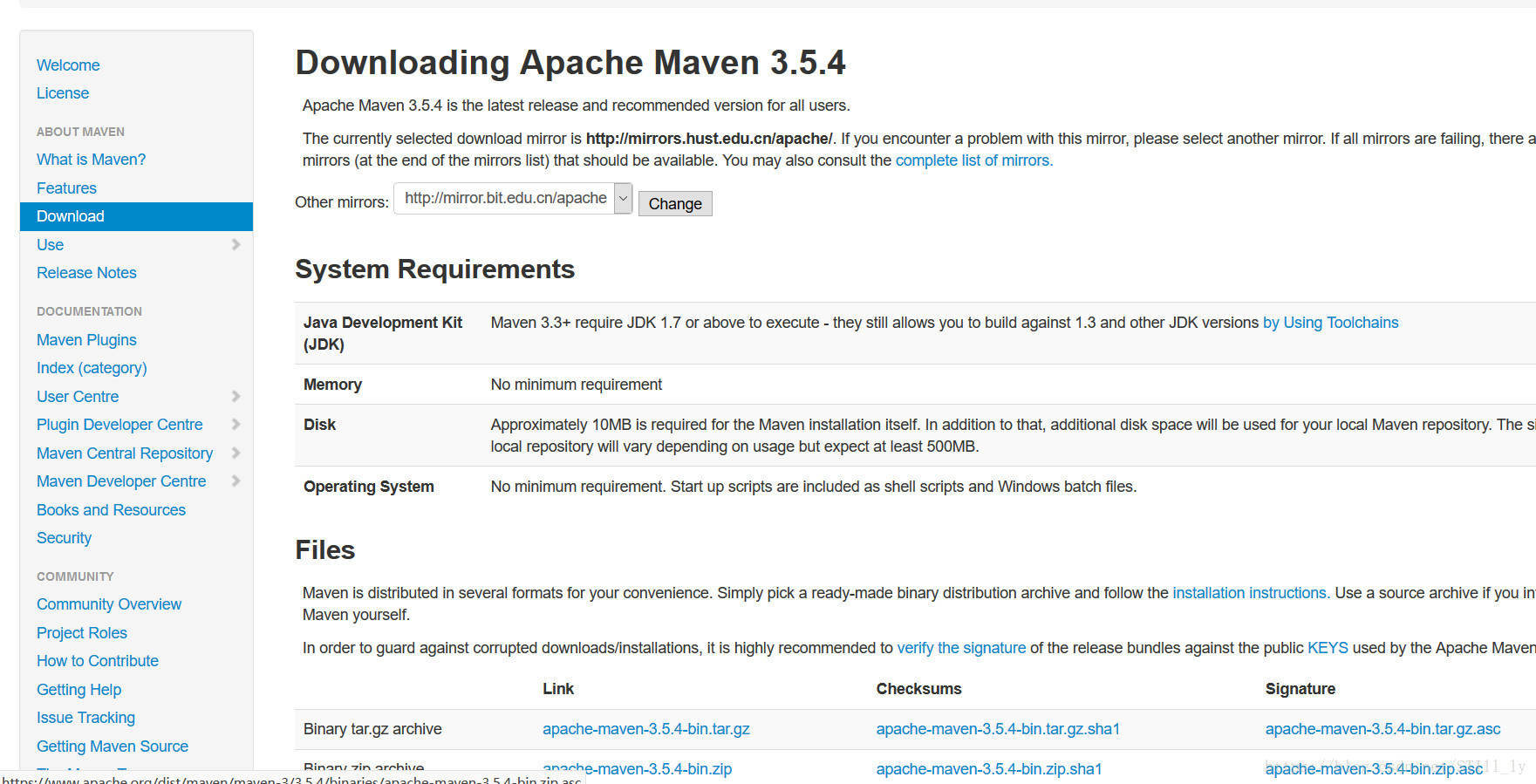Download apache-maven-3.5.4-bin.tar.gz
The image size is (1536, 784).
click(x=646, y=729)
